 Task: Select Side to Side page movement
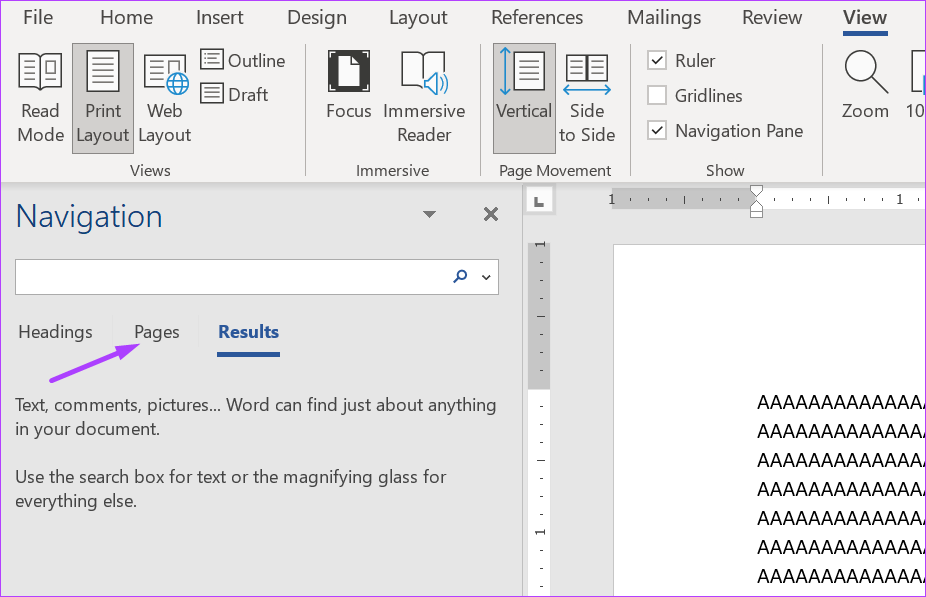coord(587,97)
